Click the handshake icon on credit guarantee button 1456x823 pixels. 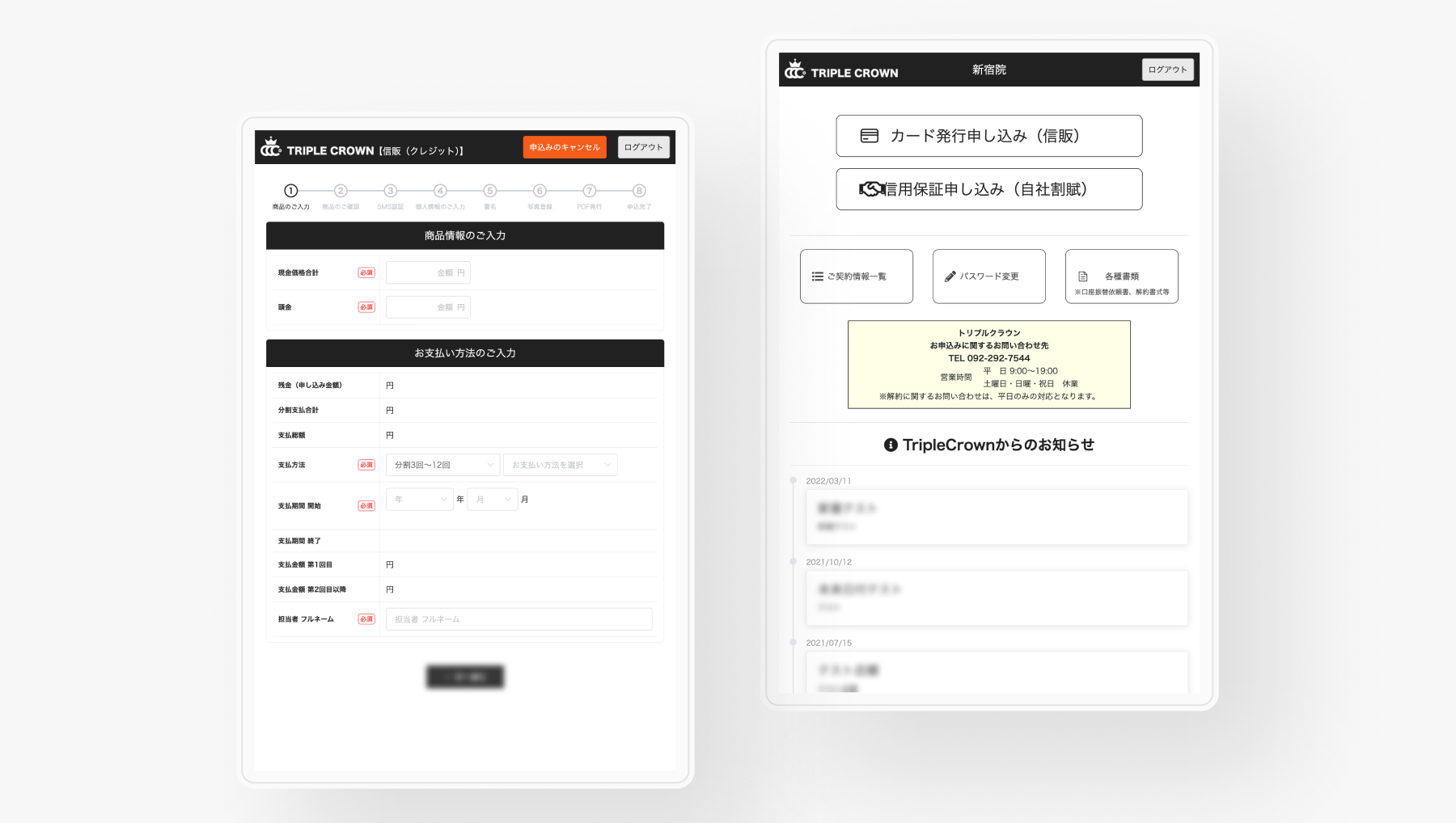click(x=871, y=189)
